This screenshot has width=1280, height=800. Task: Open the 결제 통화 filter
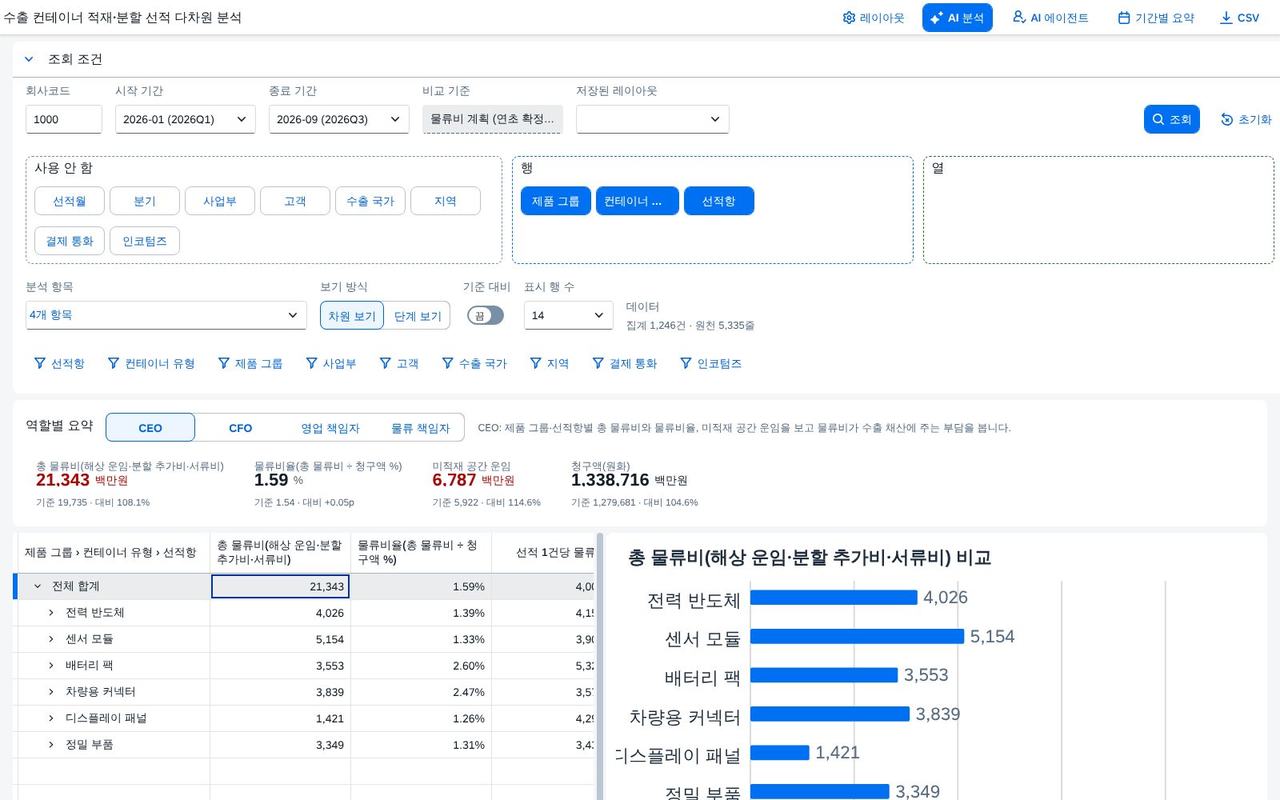click(624, 363)
